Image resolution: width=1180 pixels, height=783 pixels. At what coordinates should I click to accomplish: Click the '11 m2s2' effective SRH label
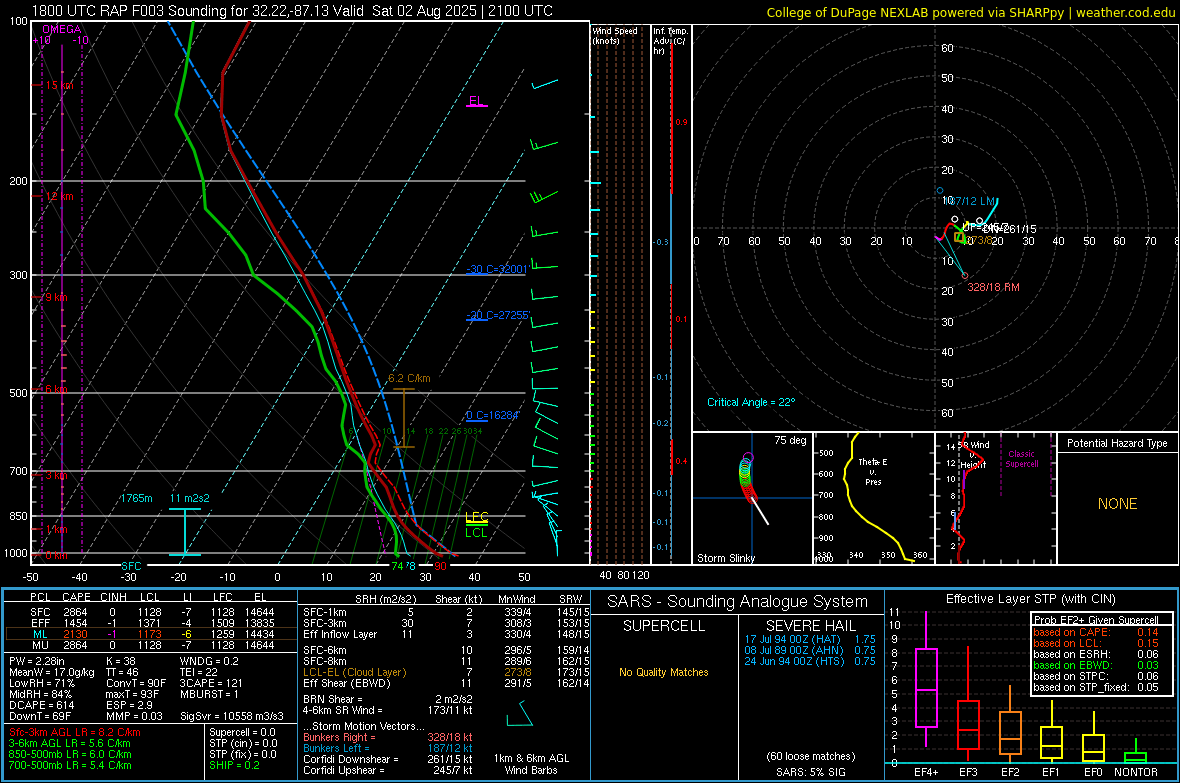[x=190, y=498]
